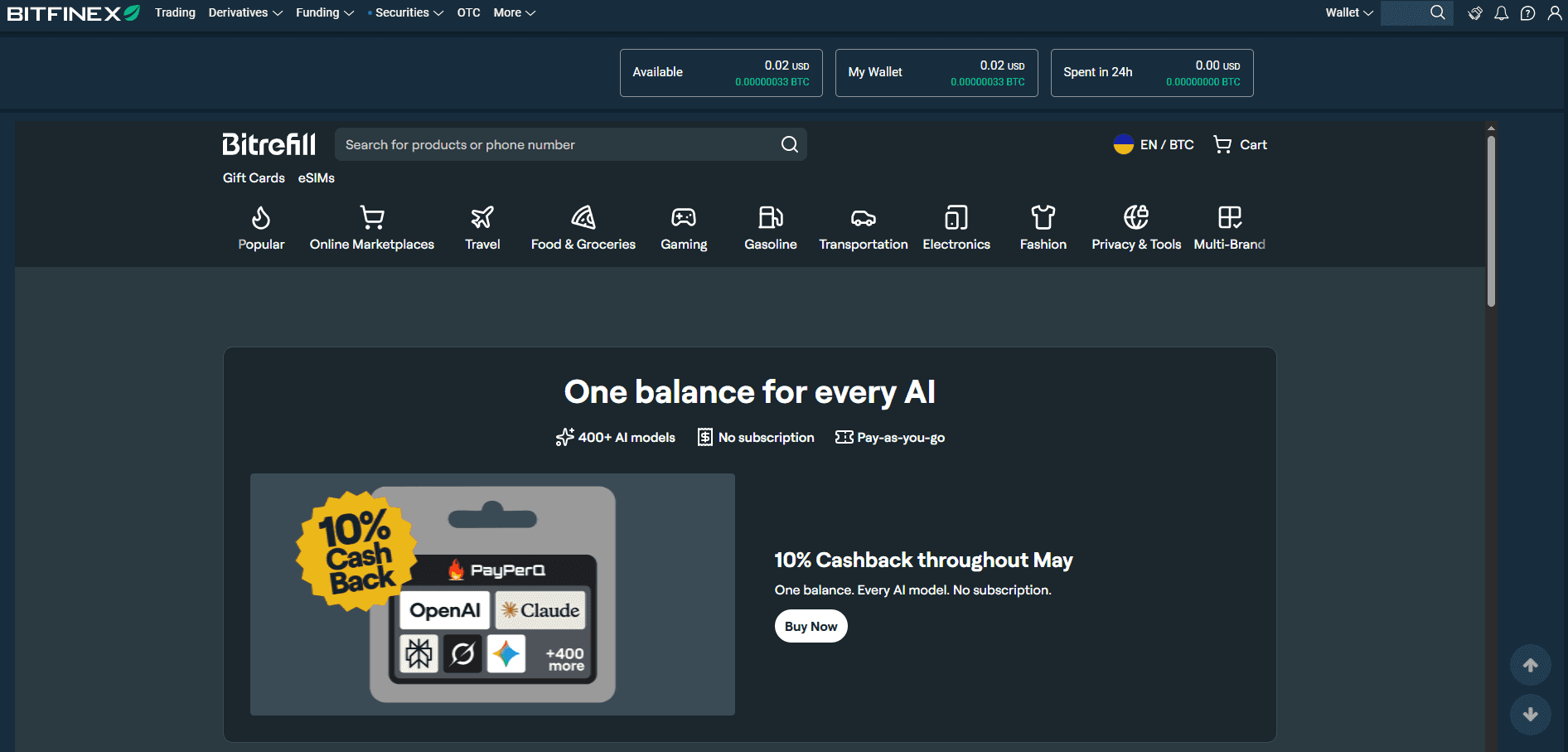This screenshot has width=1568, height=752.
Task: Click the Bitrefill logo
Action: coord(269,144)
